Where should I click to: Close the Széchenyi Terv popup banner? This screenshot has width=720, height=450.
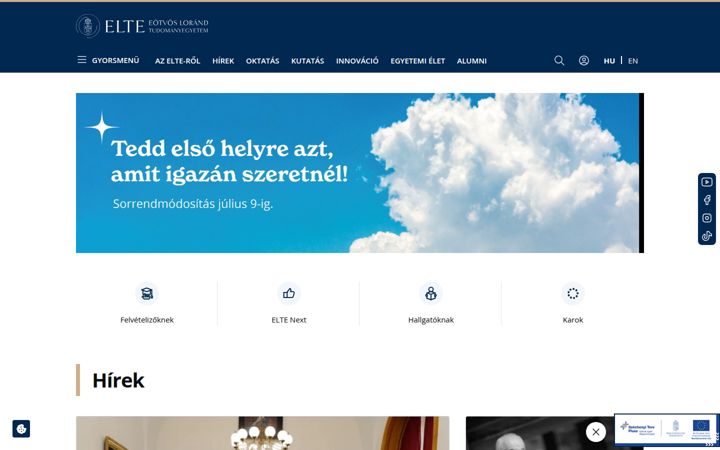pos(596,432)
